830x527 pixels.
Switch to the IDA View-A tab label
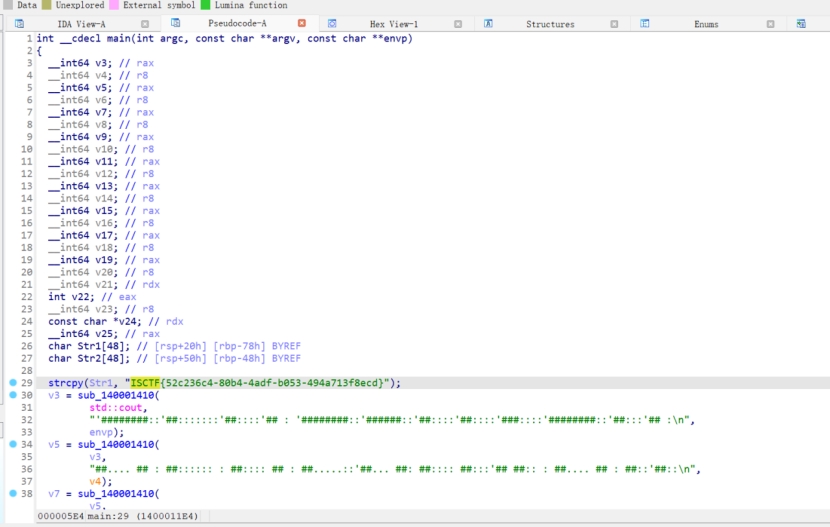80,23
